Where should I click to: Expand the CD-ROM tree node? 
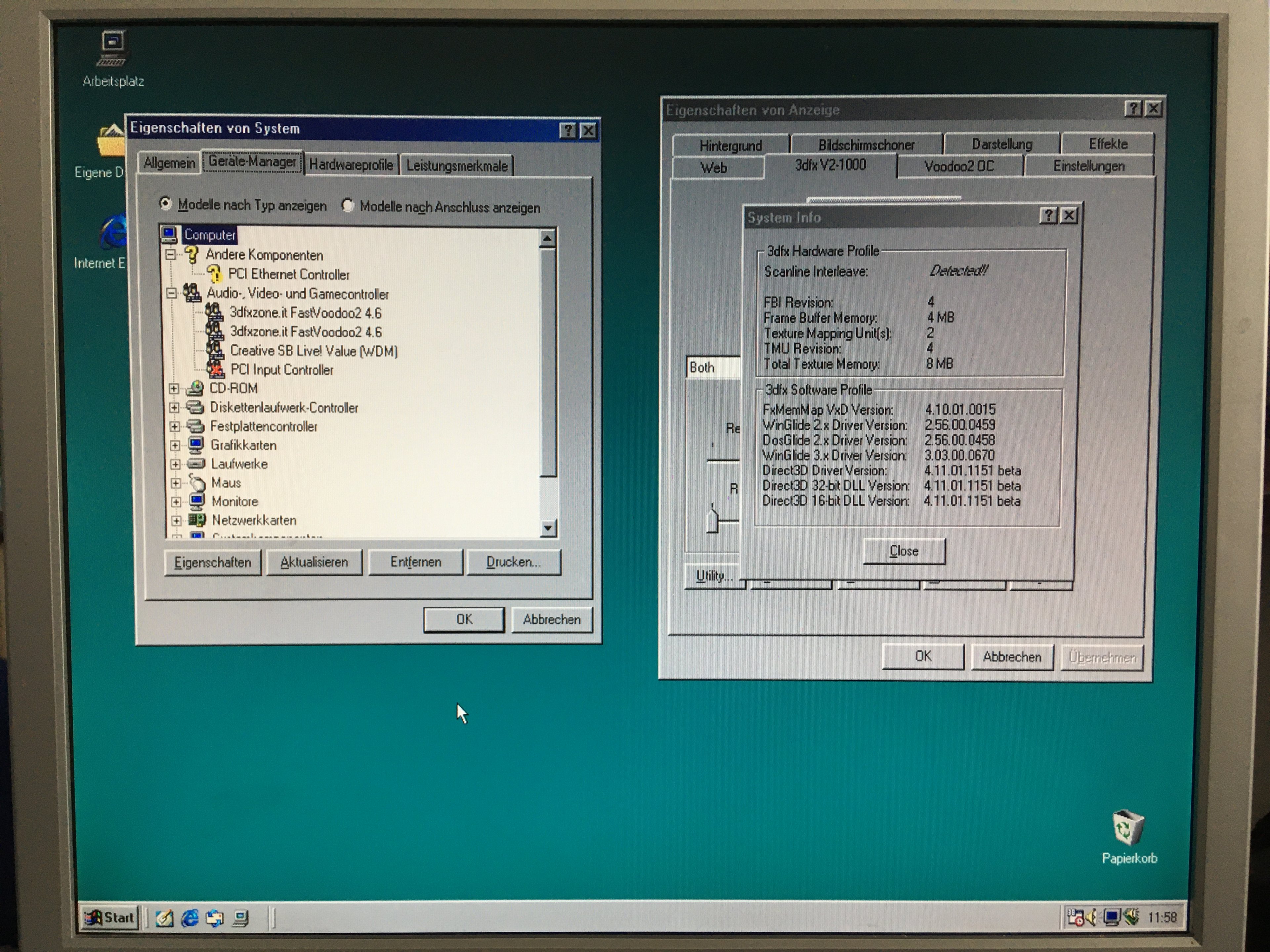coord(174,388)
